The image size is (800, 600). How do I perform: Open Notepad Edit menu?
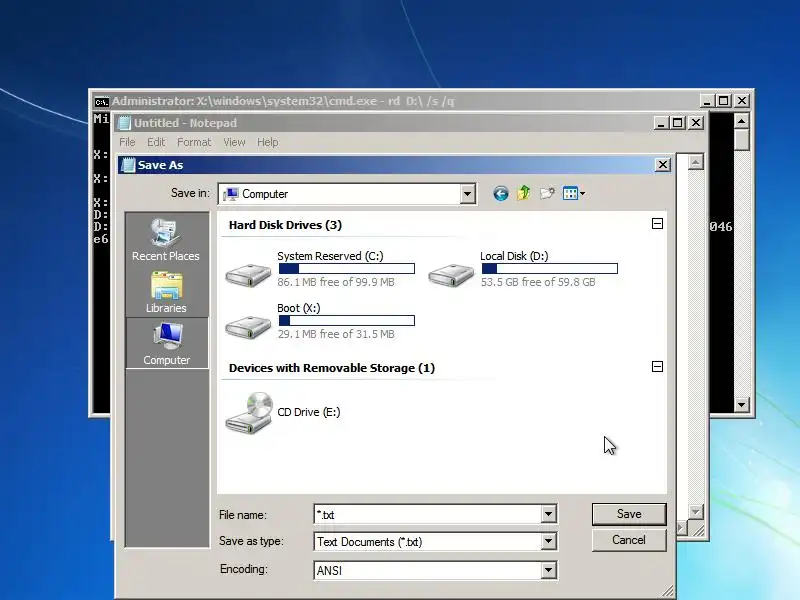[x=156, y=142]
